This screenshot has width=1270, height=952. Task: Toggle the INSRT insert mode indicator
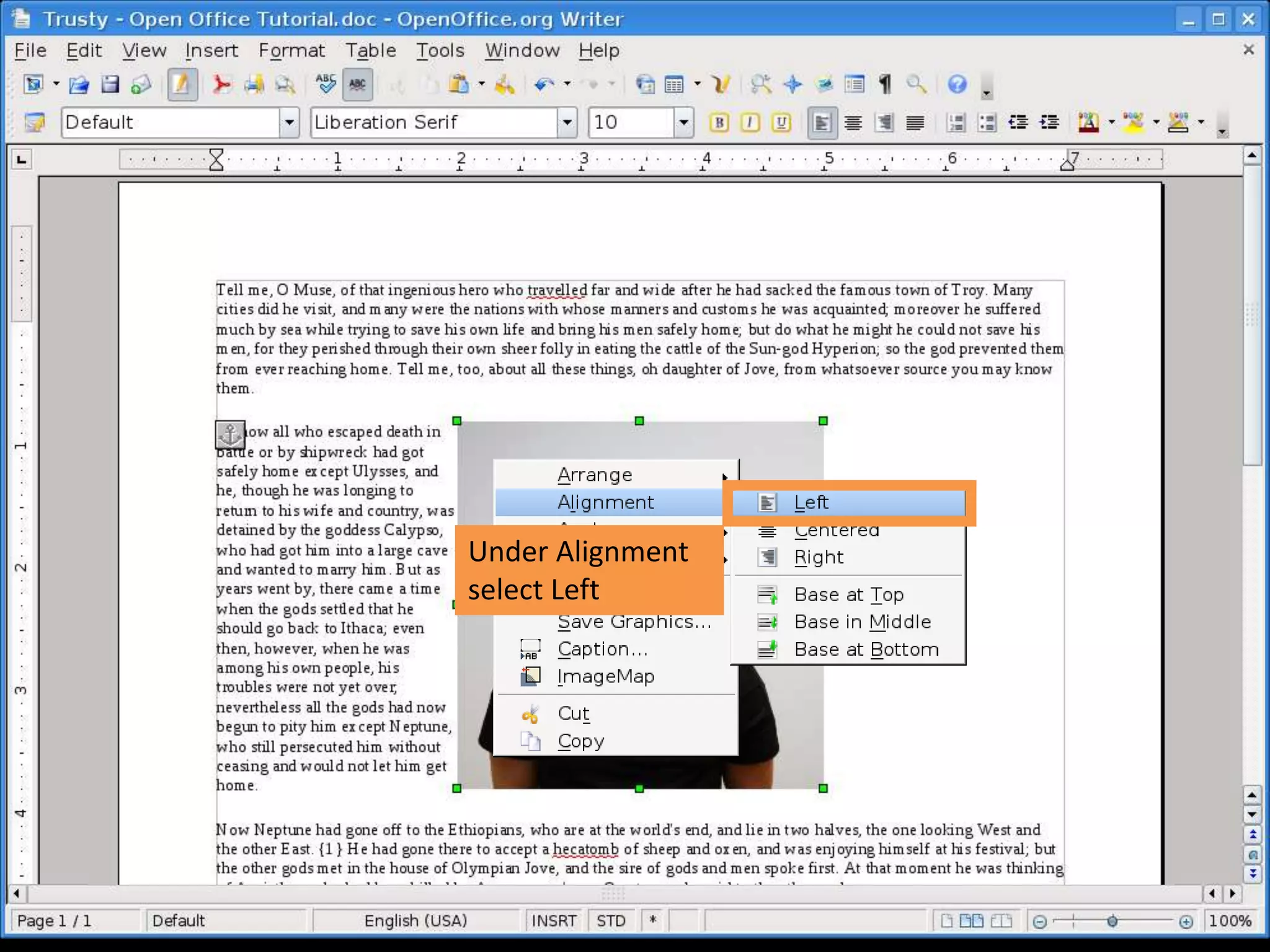553,921
